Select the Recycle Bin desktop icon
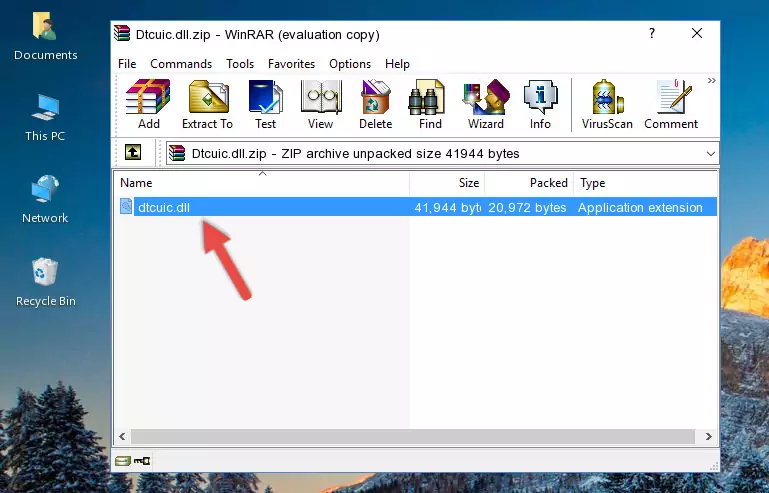 point(45,283)
